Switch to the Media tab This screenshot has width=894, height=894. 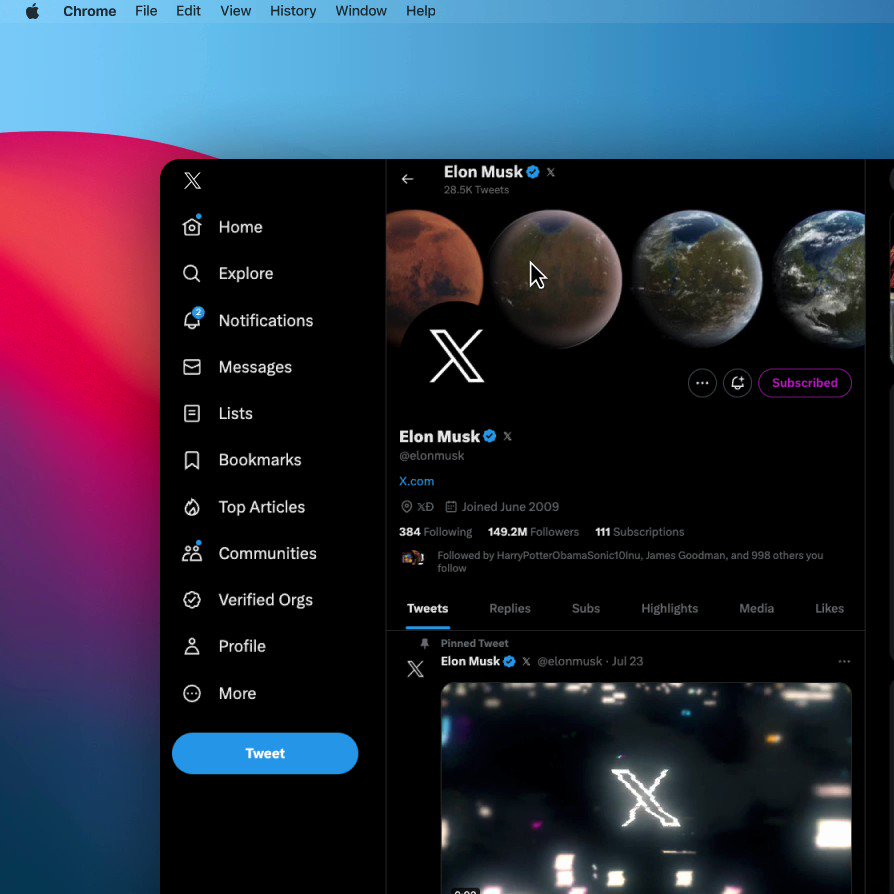click(757, 608)
